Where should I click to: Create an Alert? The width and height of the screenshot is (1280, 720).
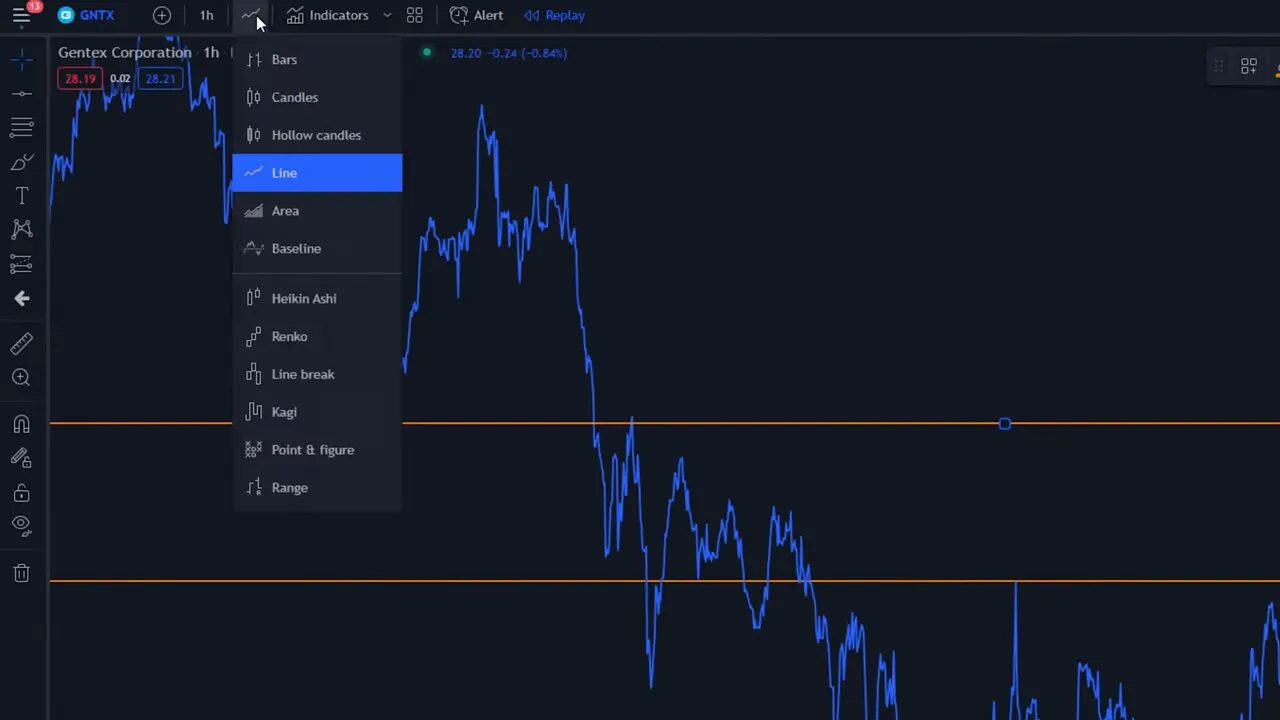(x=477, y=15)
